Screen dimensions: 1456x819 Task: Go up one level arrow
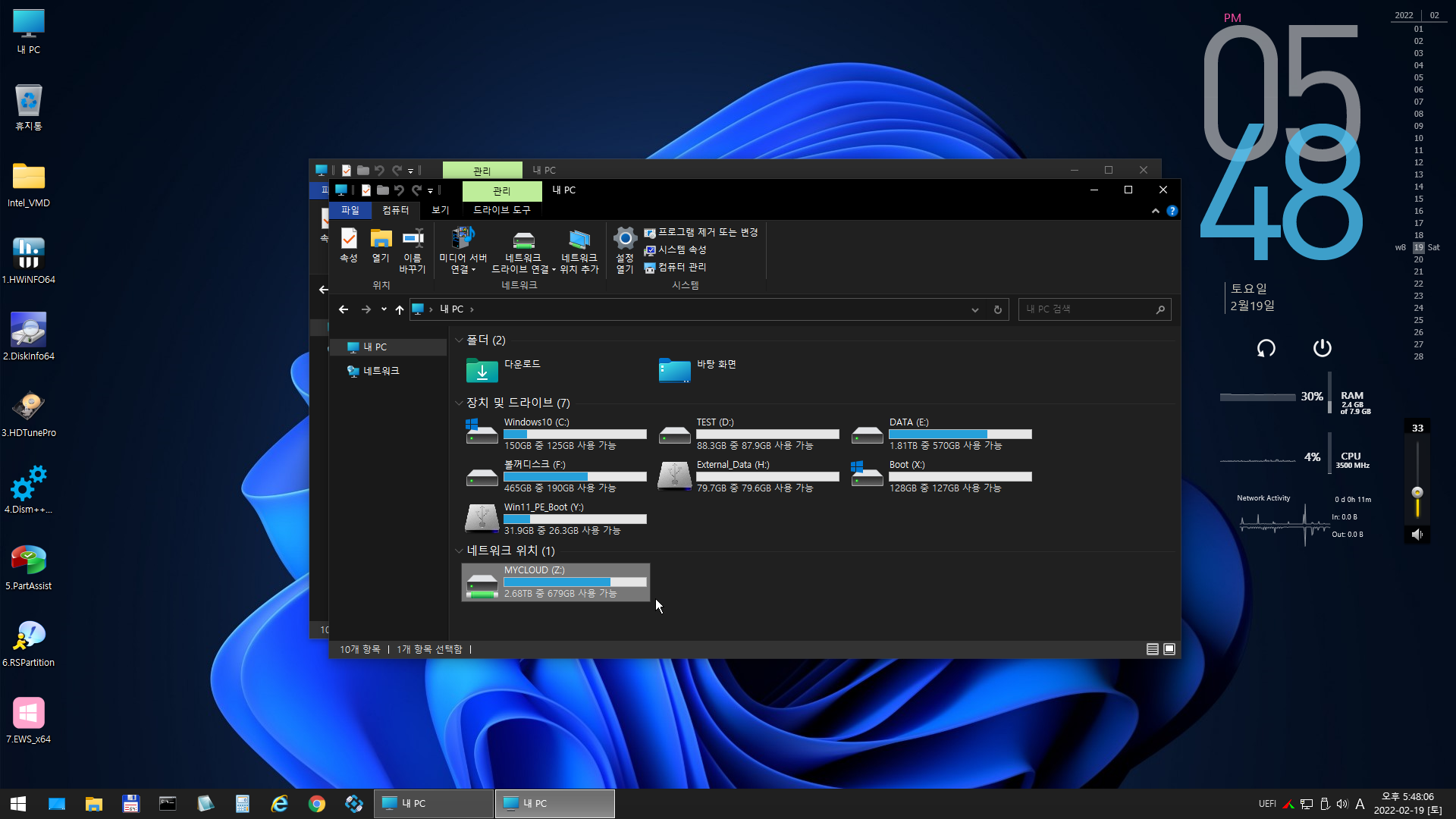tap(400, 309)
